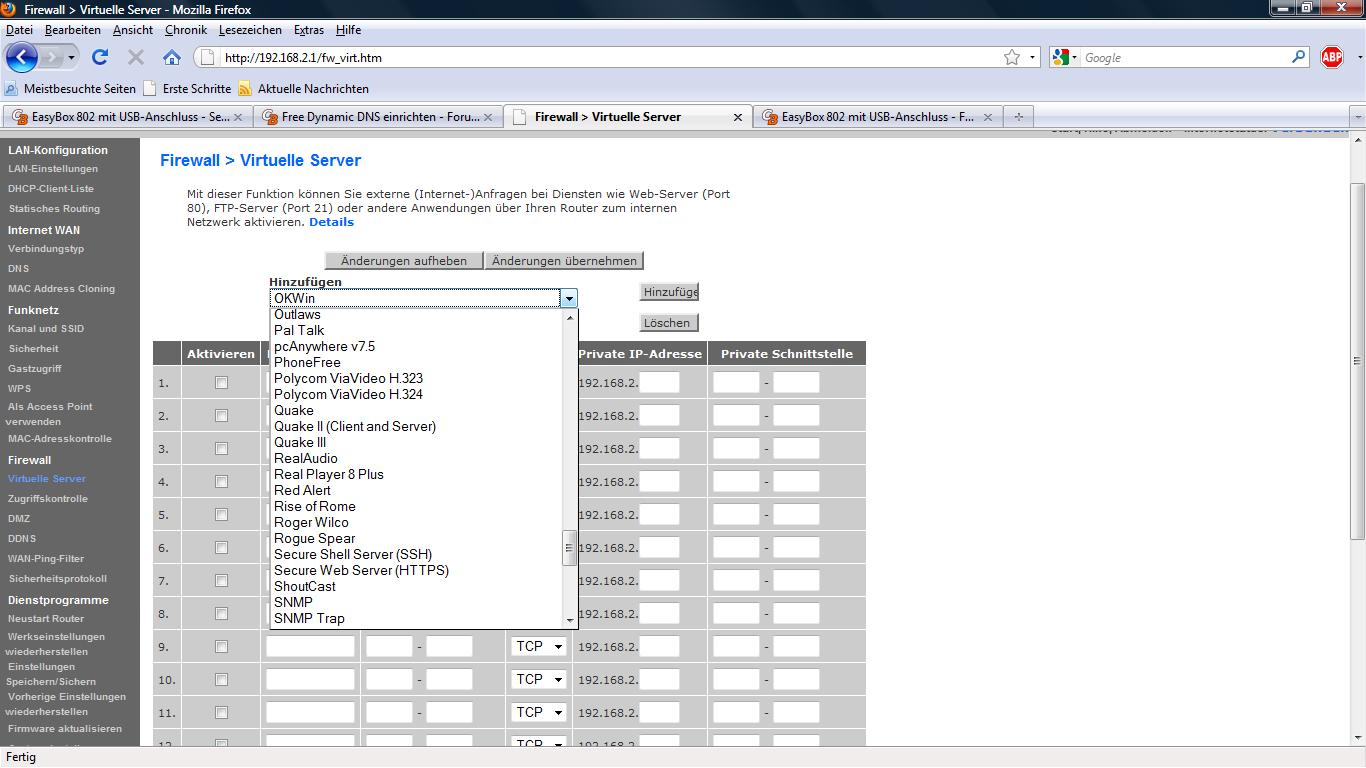Reload the page with the refresh icon
Viewport: 1366px width, 768px height.
pyautogui.click(x=100, y=58)
